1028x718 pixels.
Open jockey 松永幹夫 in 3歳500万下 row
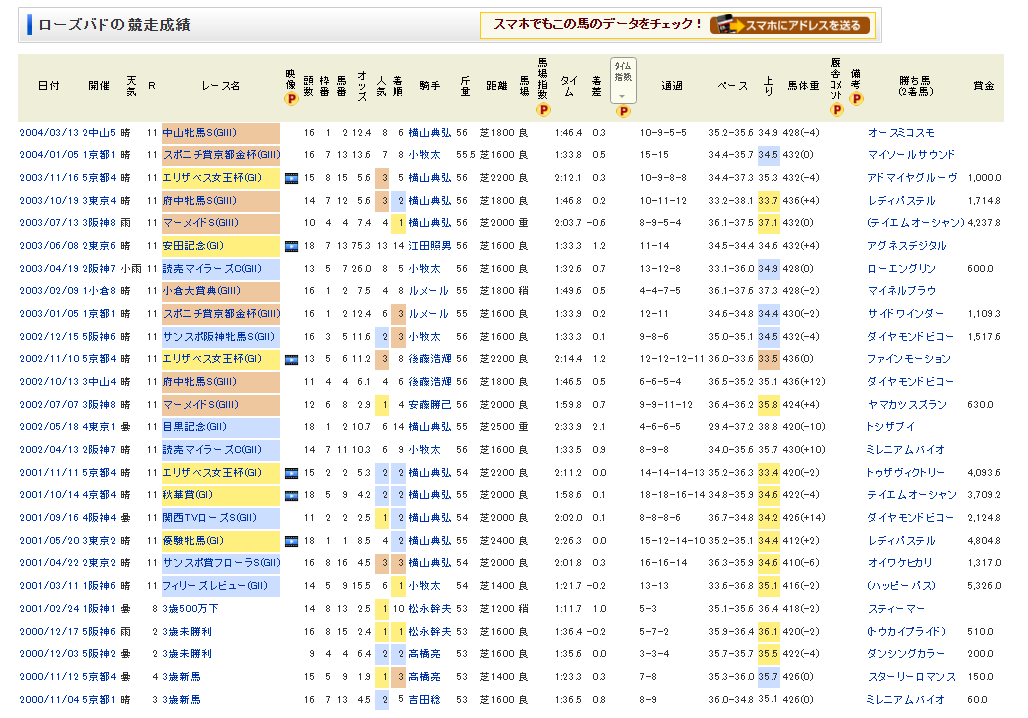click(429, 609)
